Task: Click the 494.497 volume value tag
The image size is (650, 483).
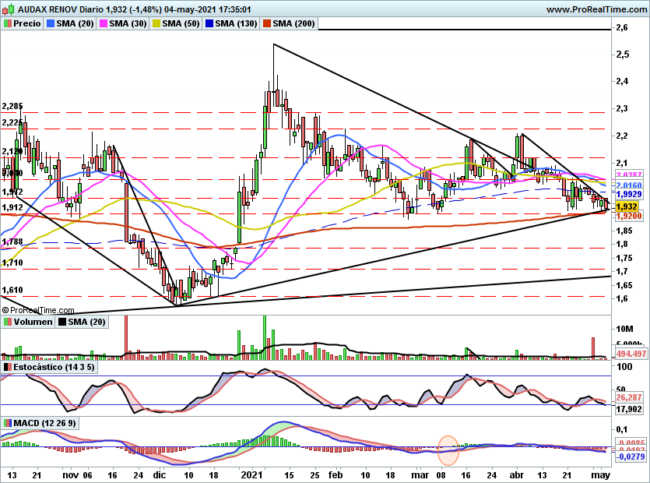Action: [x=631, y=354]
